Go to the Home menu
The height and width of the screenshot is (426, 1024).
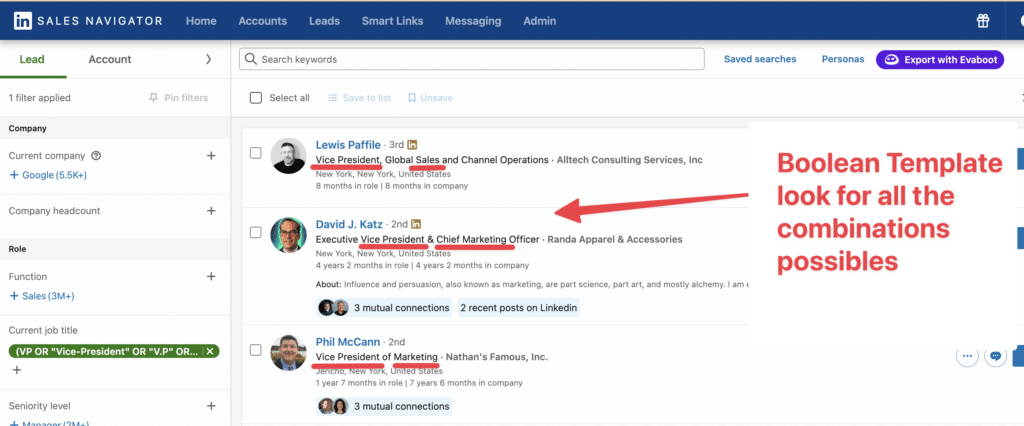pyautogui.click(x=201, y=21)
